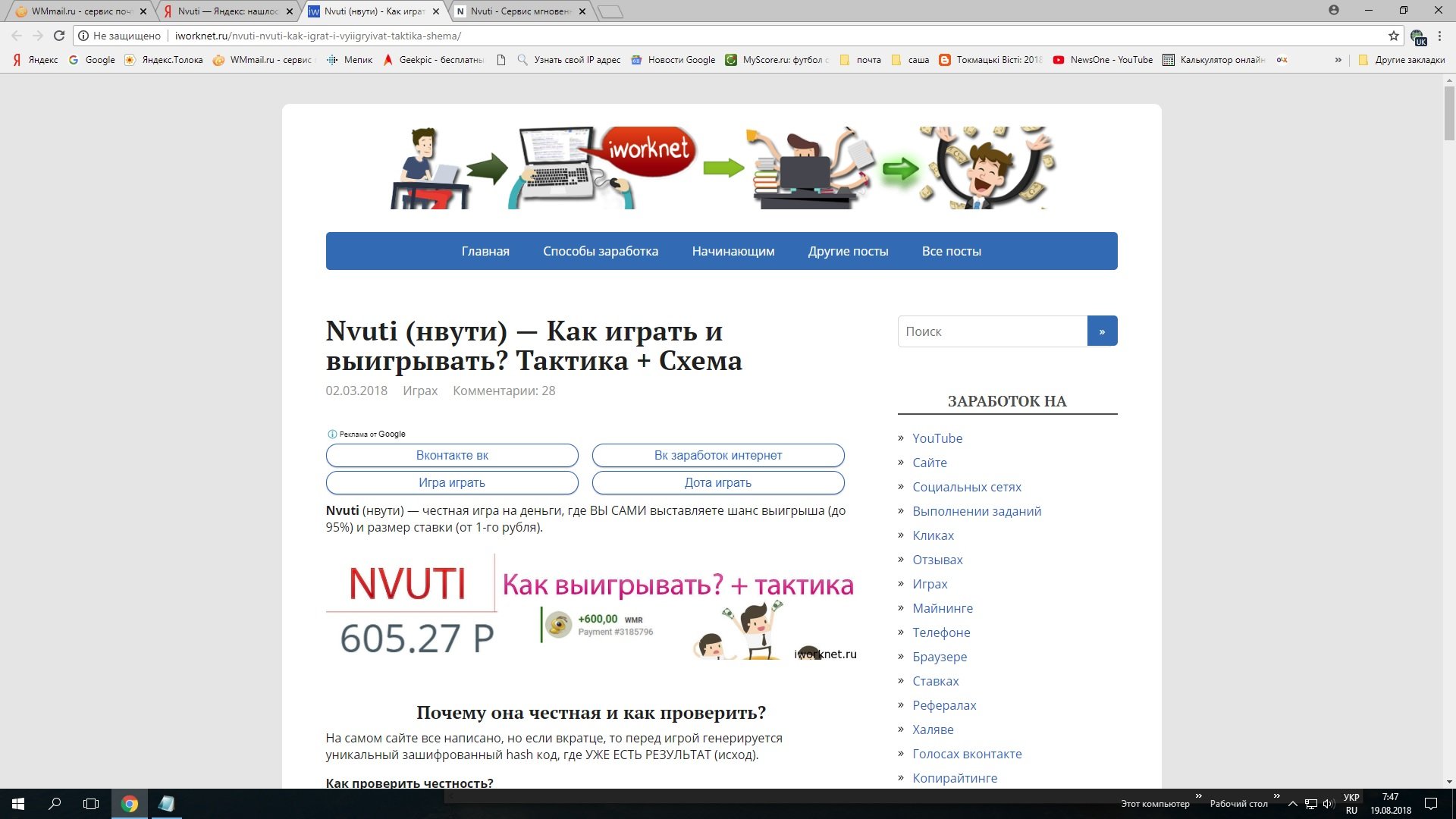
Task: Reload the page with the refresh icon
Action: [x=59, y=36]
